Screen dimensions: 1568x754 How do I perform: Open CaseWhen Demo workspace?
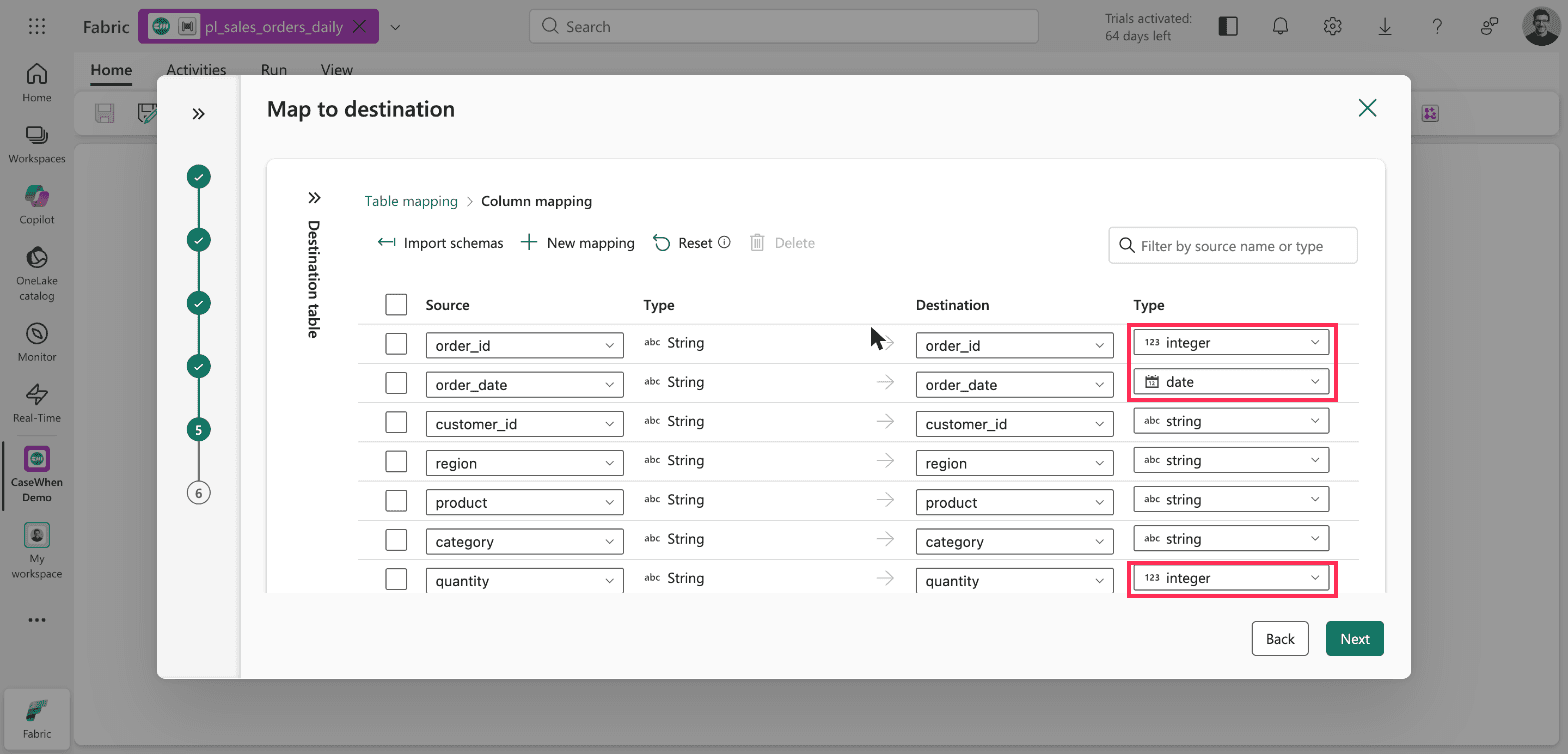point(37,474)
